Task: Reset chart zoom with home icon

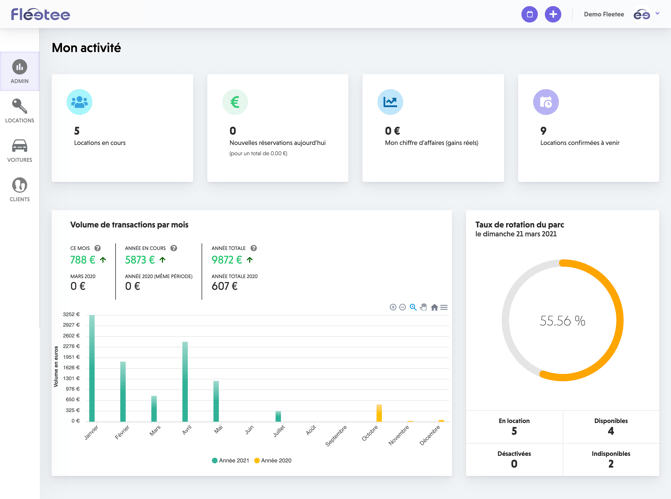Action: click(434, 307)
